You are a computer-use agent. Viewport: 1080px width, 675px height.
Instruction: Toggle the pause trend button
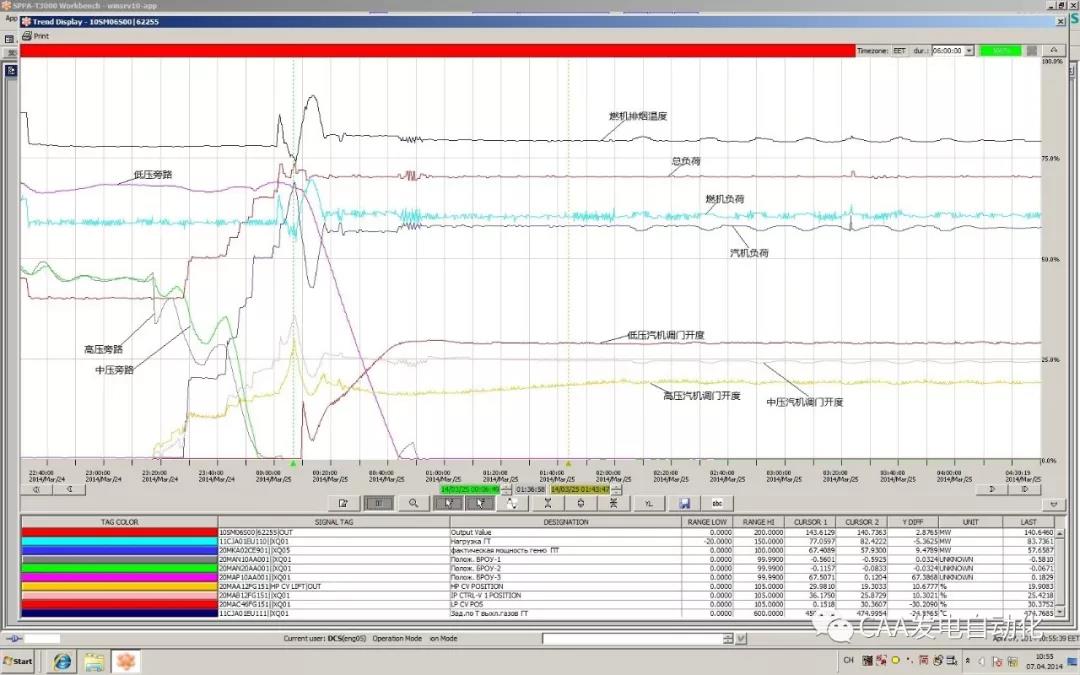(378, 503)
